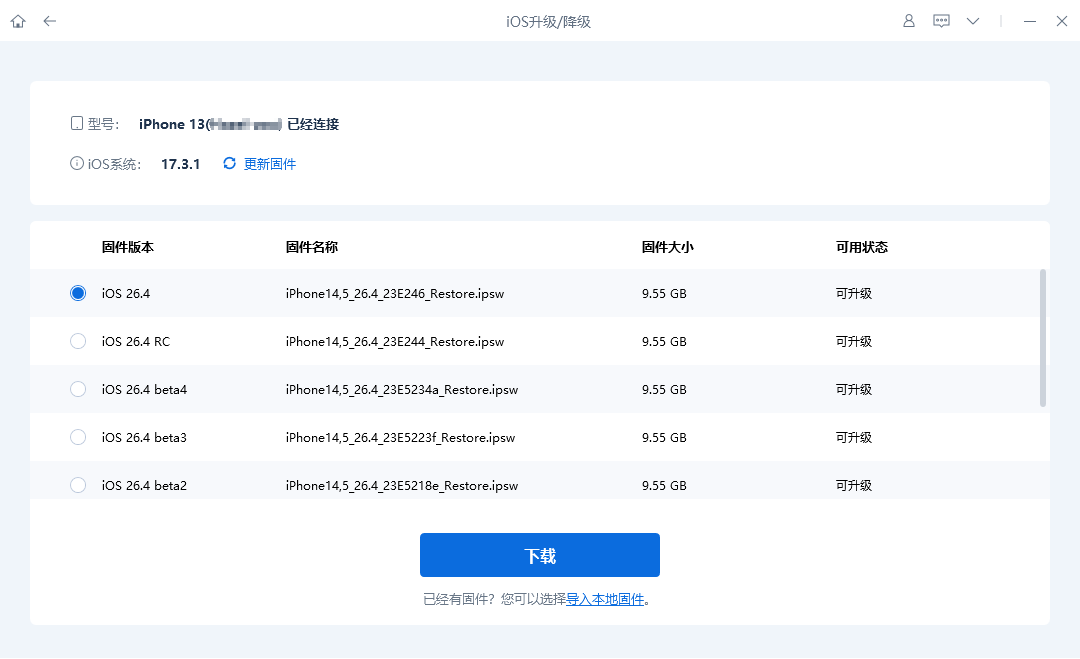
Task: Click the refresh icon beside 更新固件
Action: pos(228,163)
